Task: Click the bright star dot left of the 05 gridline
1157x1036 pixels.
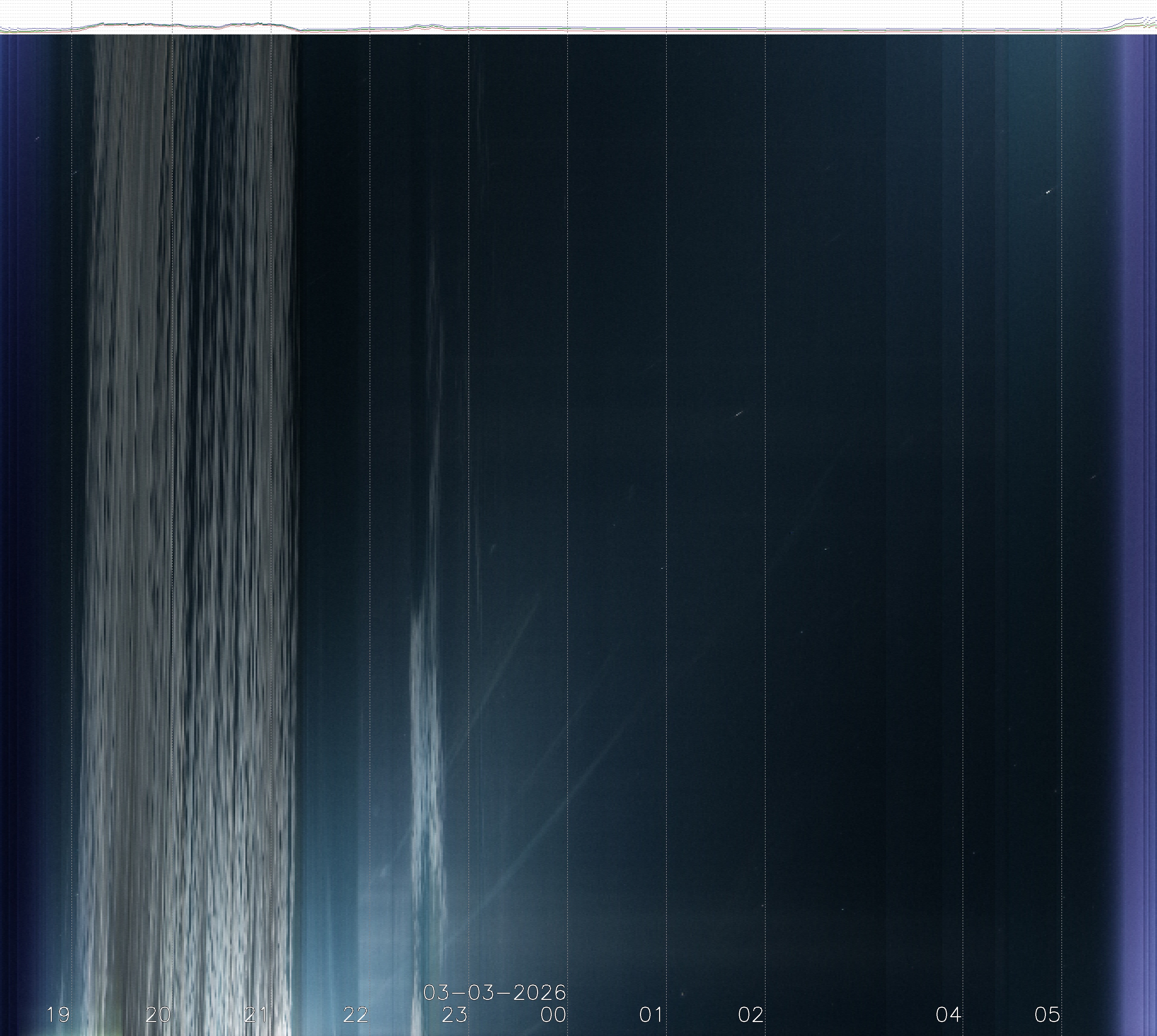Action: pyautogui.click(x=1048, y=193)
